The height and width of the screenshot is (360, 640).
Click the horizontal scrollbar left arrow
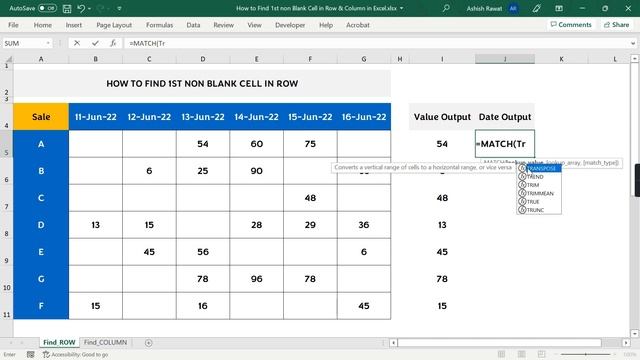[x=393, y=343]
